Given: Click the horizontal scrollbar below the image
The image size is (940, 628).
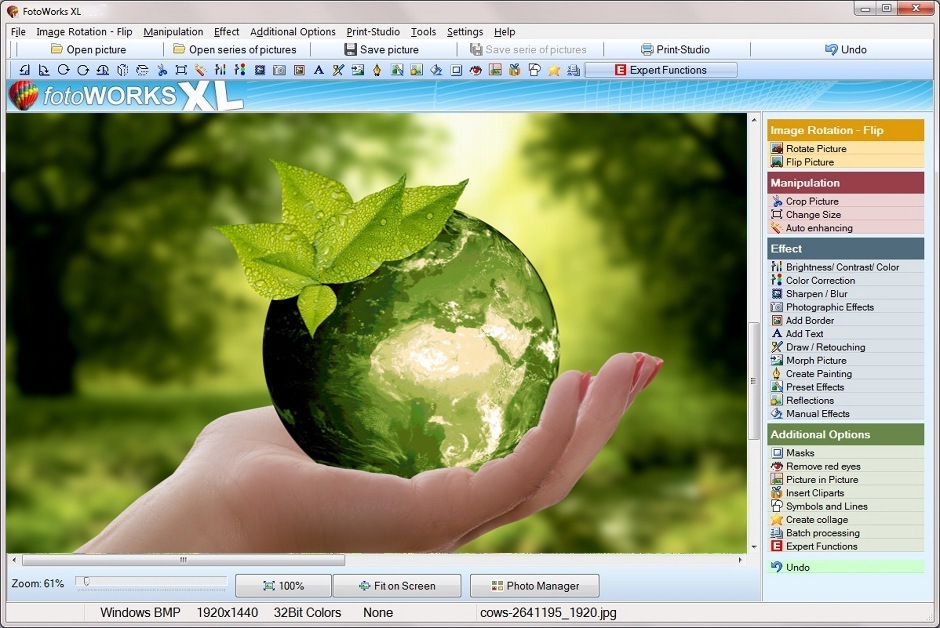Looking at the screenshot, I should (380, 561).
